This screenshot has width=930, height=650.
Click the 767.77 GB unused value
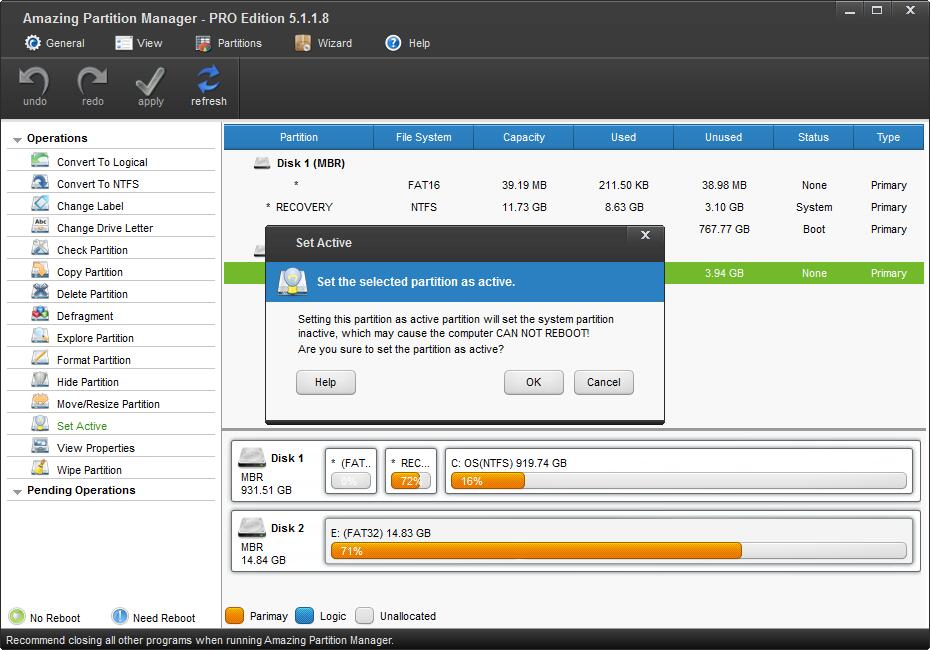tap(724, 229)
